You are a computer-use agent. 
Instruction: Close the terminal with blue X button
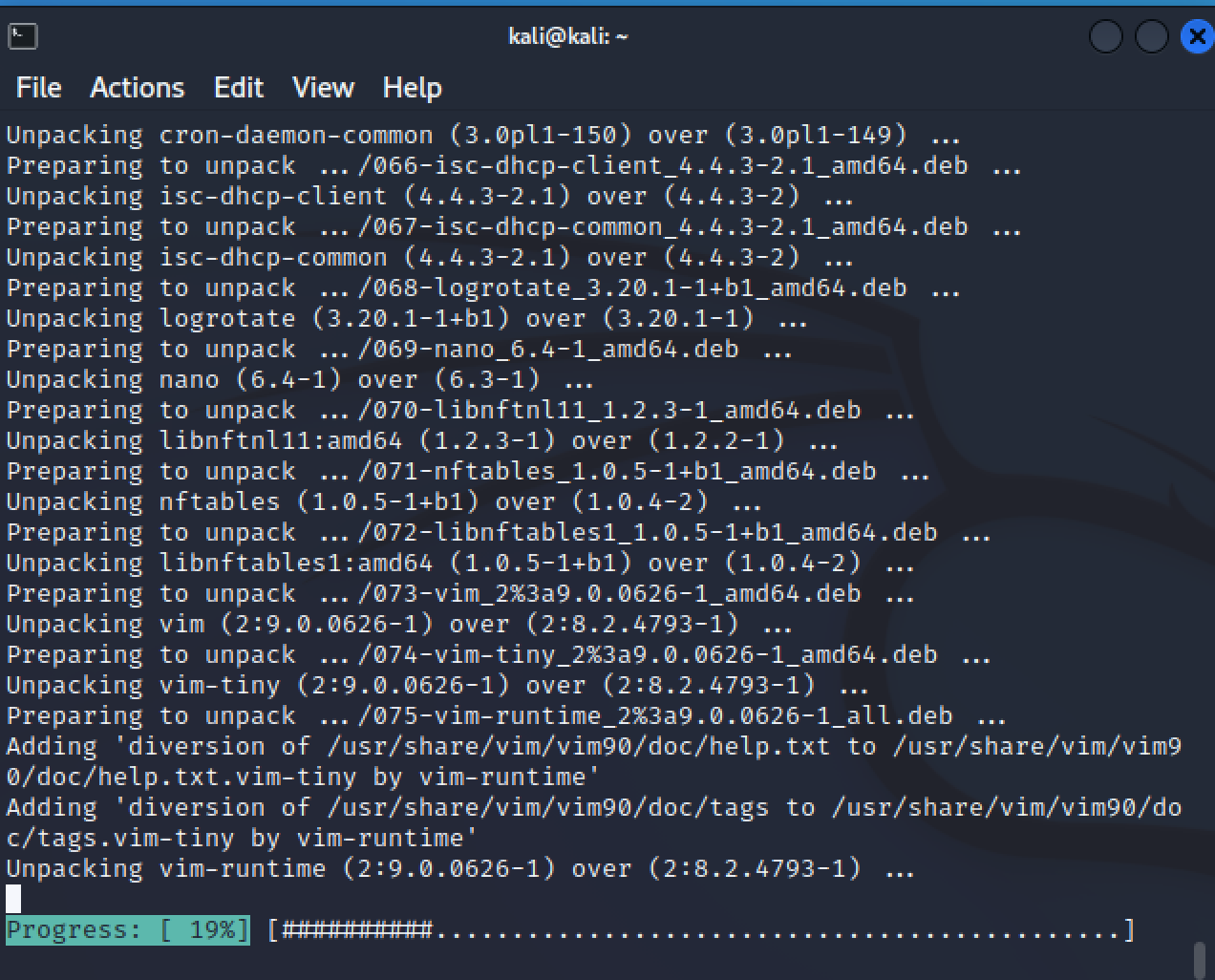[x=1196, y=37]
